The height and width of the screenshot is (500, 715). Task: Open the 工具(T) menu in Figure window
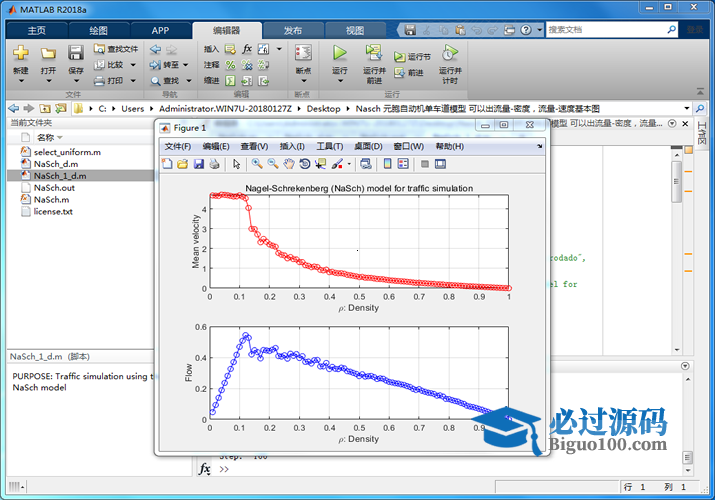pos(330,146)
